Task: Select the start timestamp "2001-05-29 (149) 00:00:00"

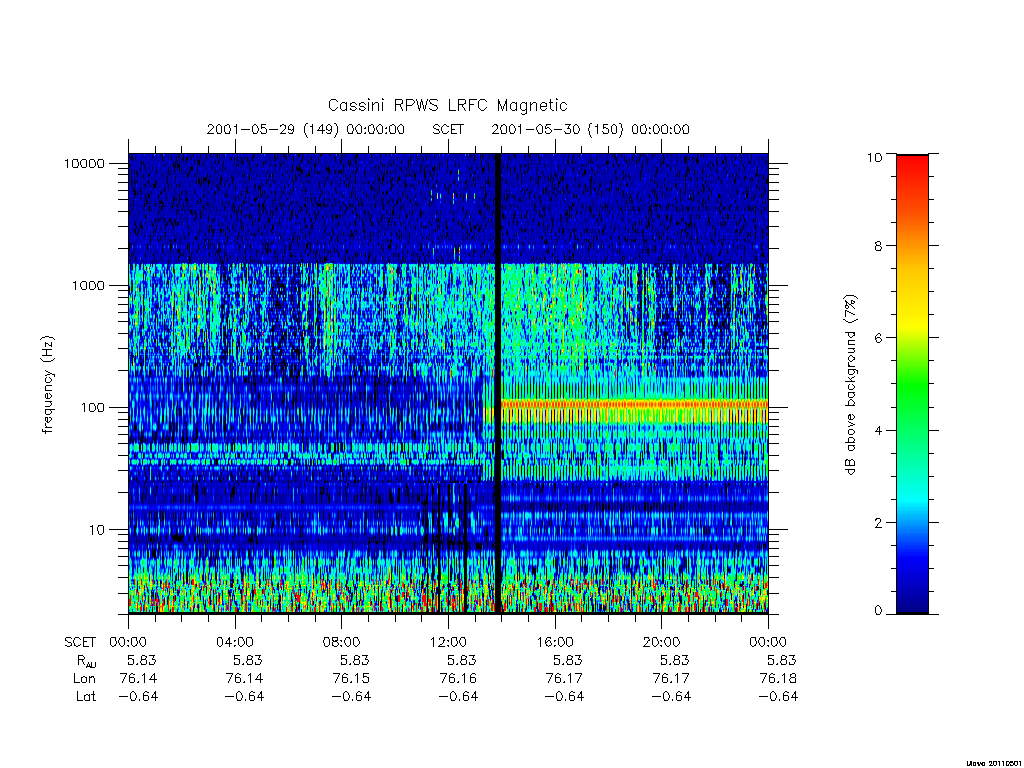Action: coord(305,129)
